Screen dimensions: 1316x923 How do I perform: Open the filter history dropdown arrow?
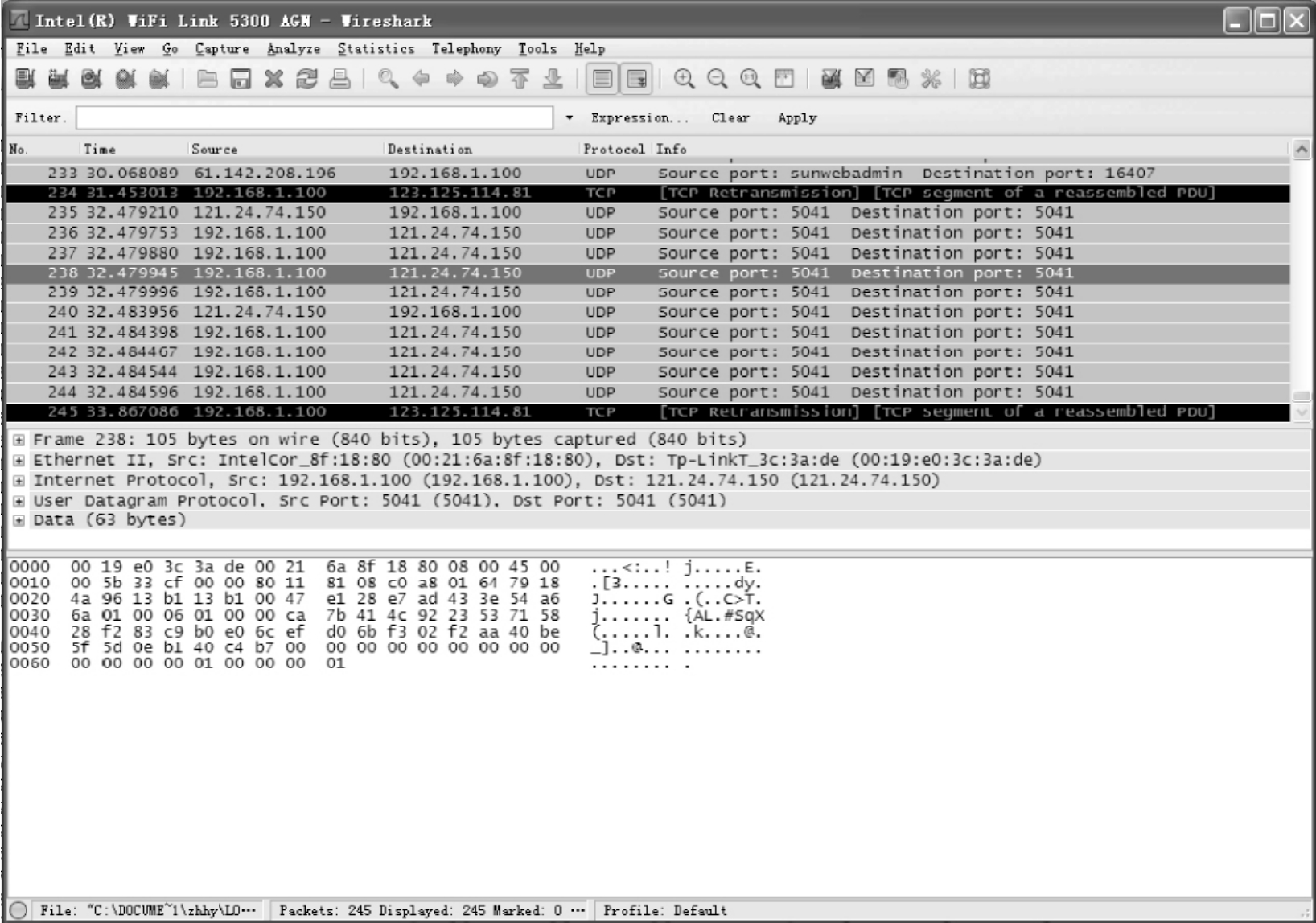pos(570,118)
